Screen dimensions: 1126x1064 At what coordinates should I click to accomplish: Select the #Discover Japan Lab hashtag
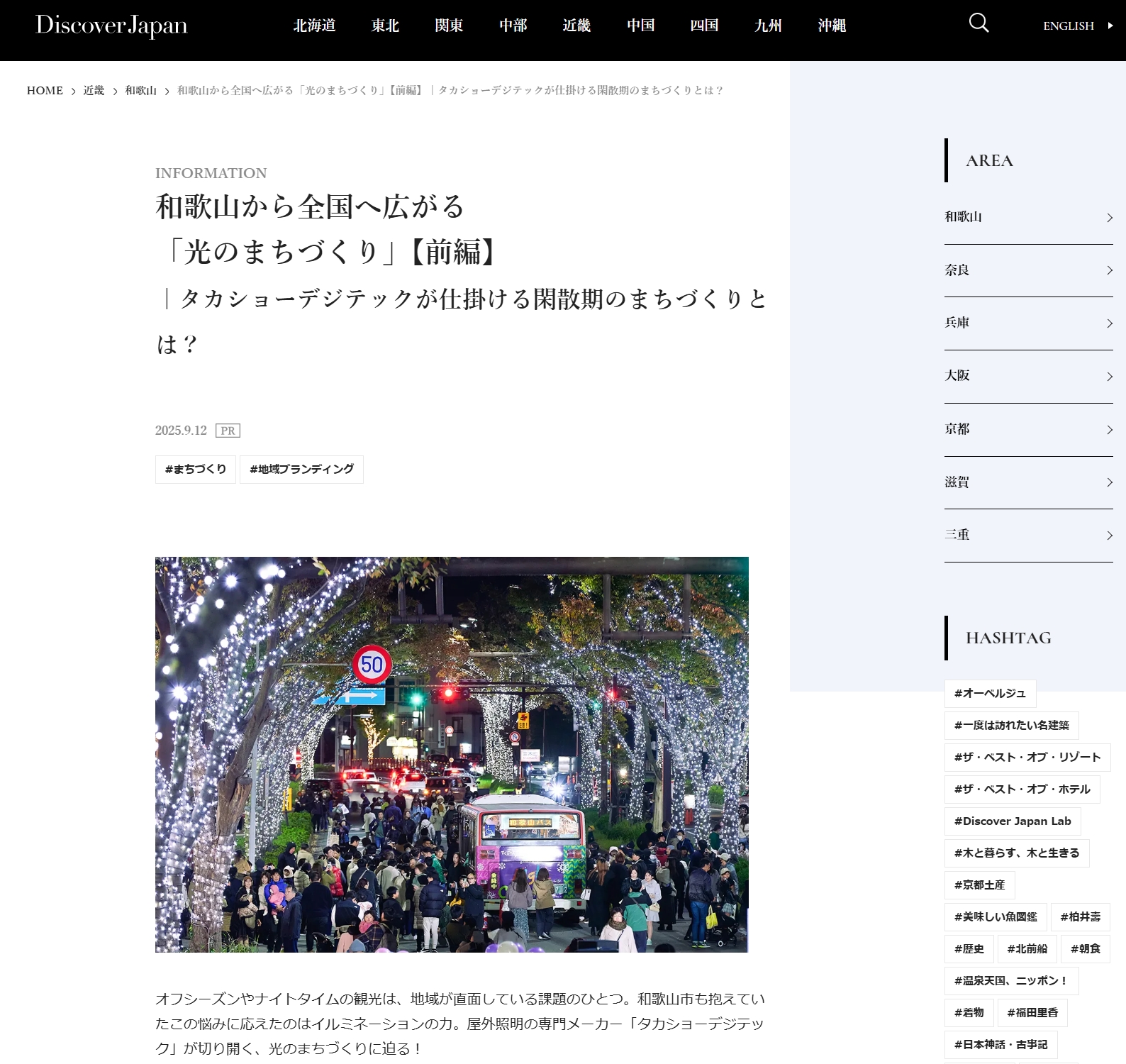click(x=1012, y=821)
